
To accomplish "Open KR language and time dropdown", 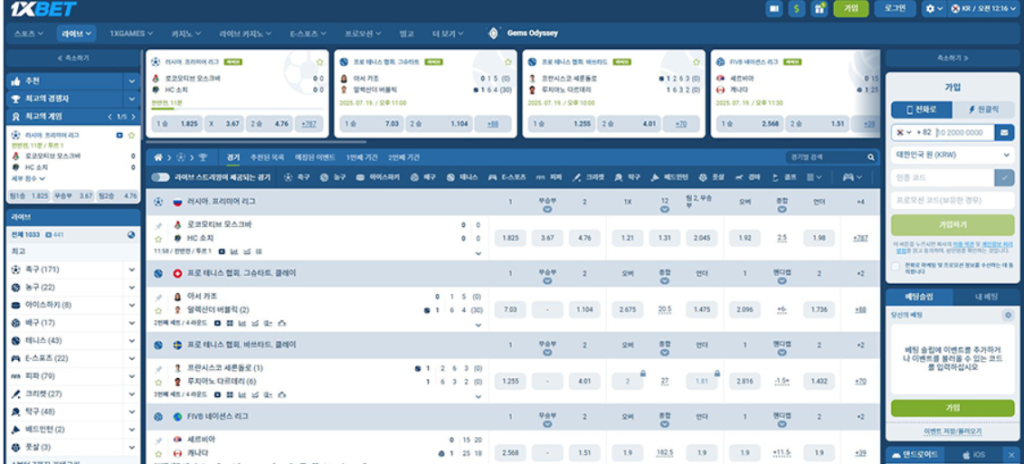I will (x=984, y=8).
